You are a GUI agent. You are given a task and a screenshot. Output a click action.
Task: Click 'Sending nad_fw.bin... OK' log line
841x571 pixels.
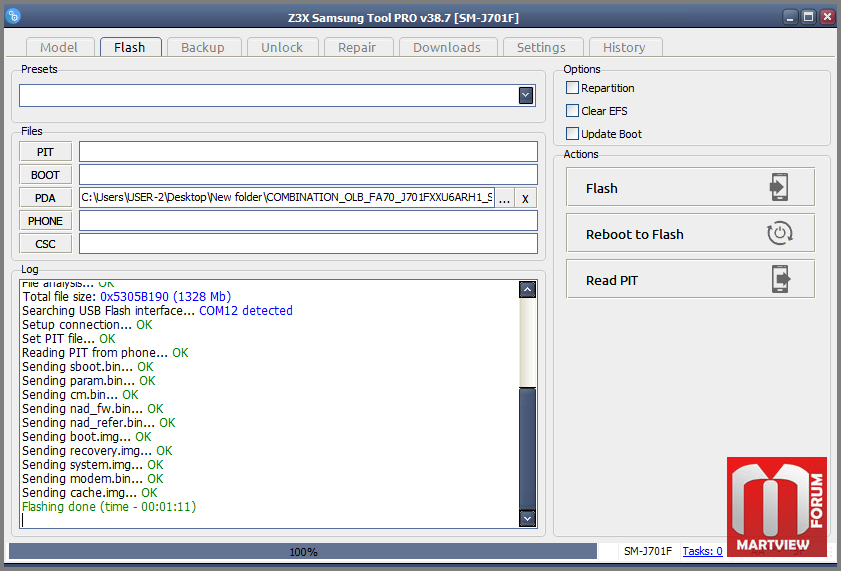93,409
